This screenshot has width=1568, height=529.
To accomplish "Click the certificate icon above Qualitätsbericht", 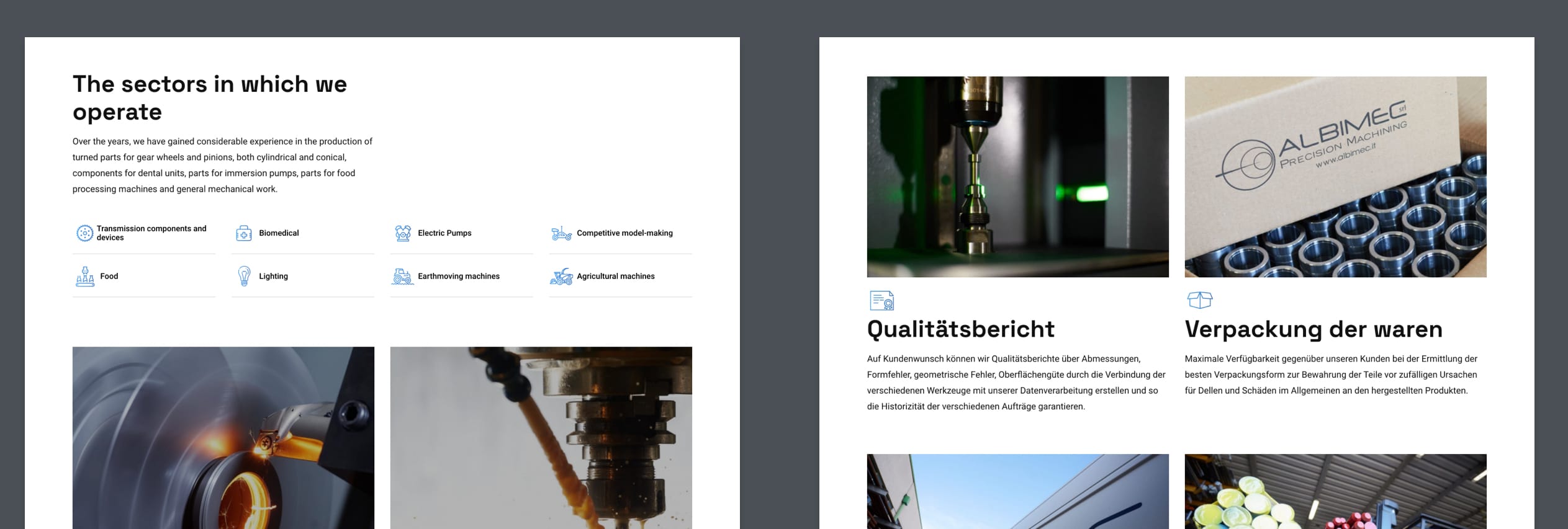I will pos(881,300).
